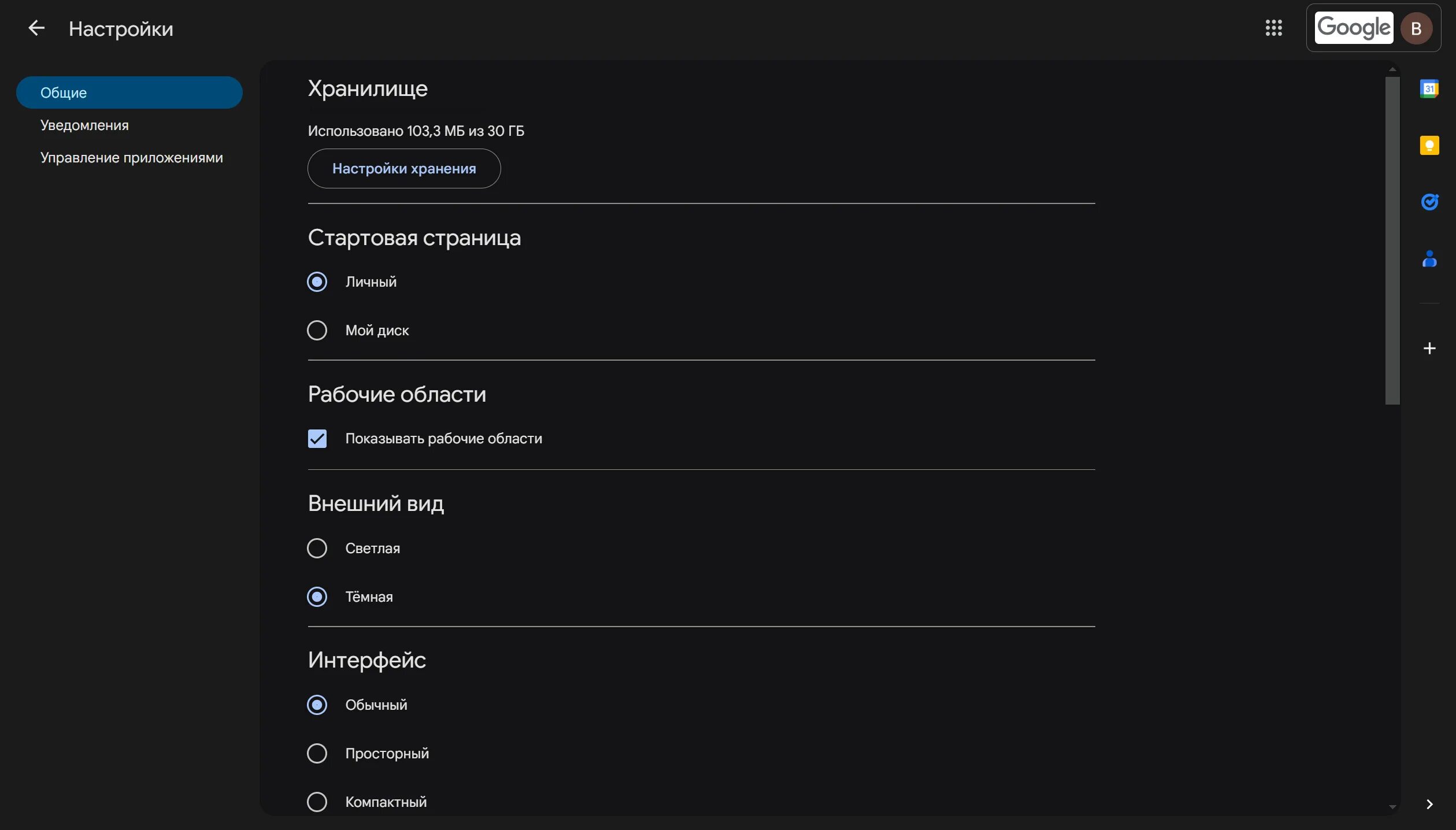The image size is (1456, 830).
Task: Click the plus icon to get add-ons
Action: 1429,349
